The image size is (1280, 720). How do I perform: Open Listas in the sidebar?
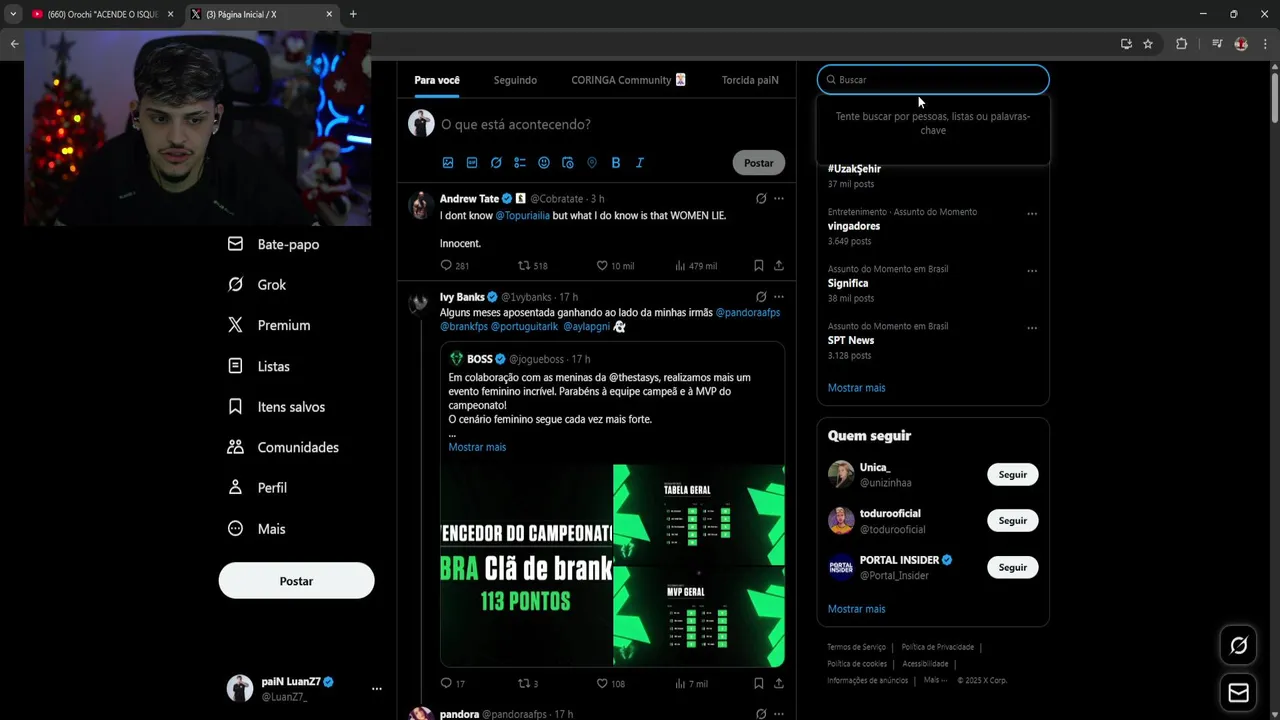259,366
